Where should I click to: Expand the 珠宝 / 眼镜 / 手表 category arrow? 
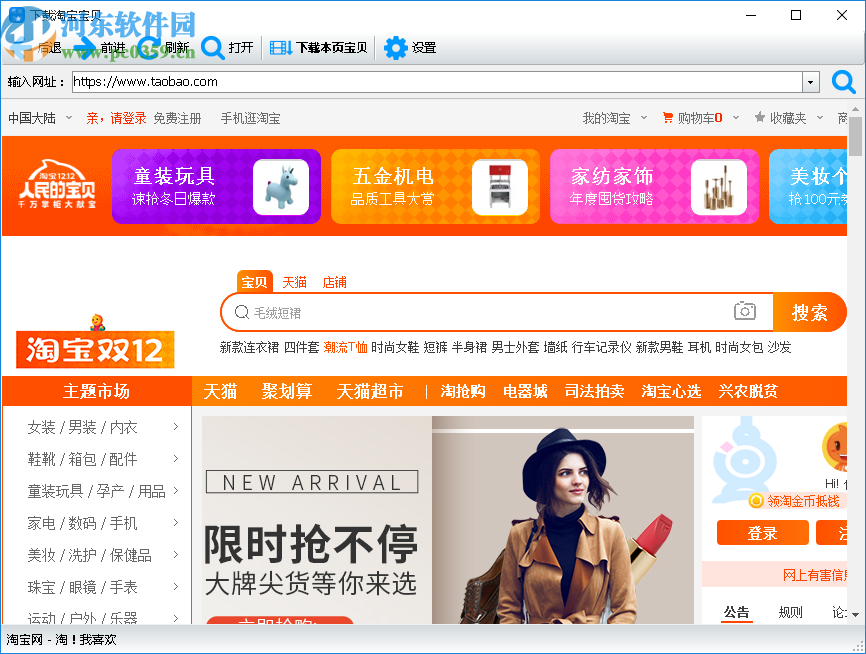(176, 587)
